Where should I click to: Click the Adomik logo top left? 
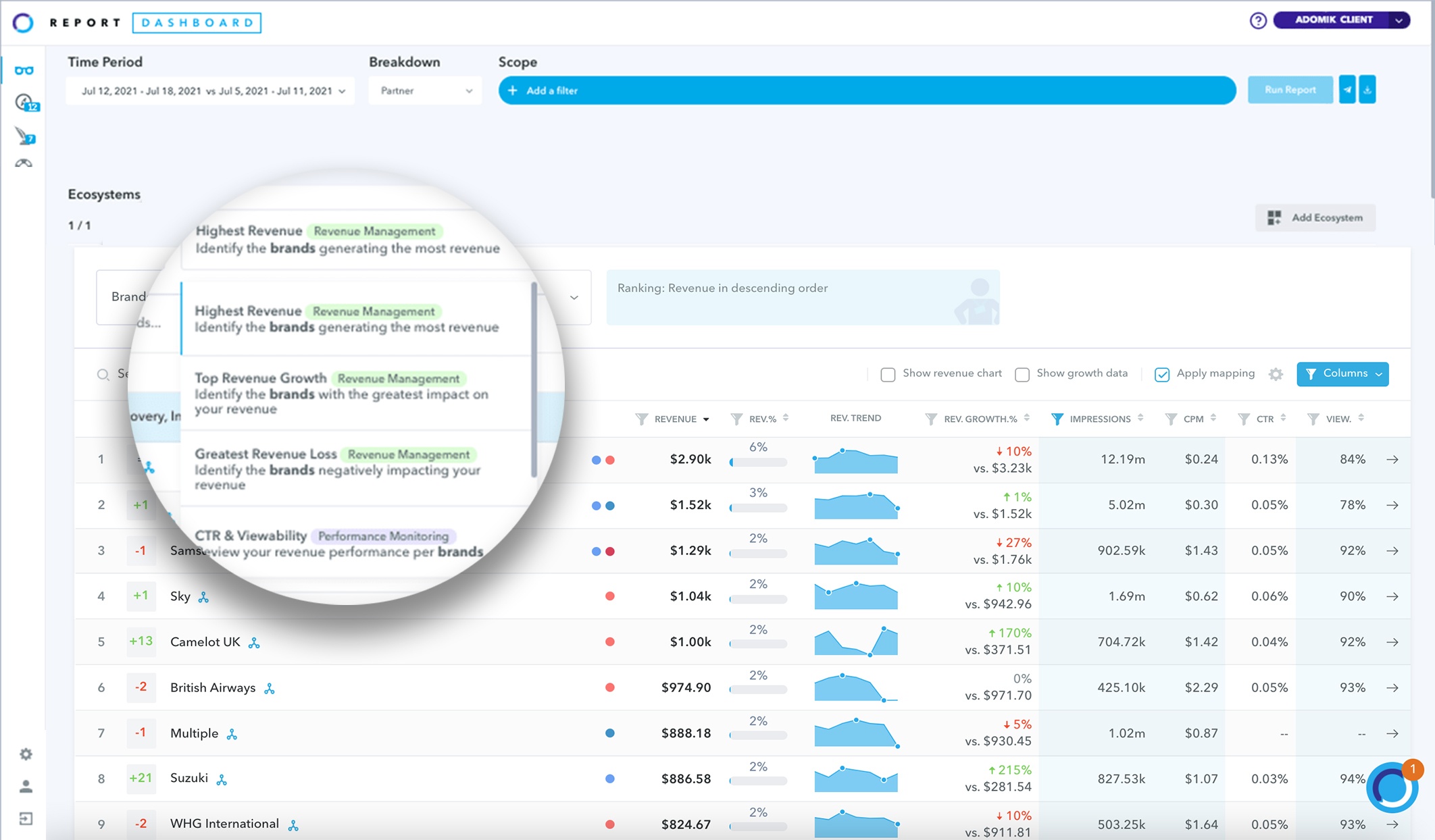23,22
